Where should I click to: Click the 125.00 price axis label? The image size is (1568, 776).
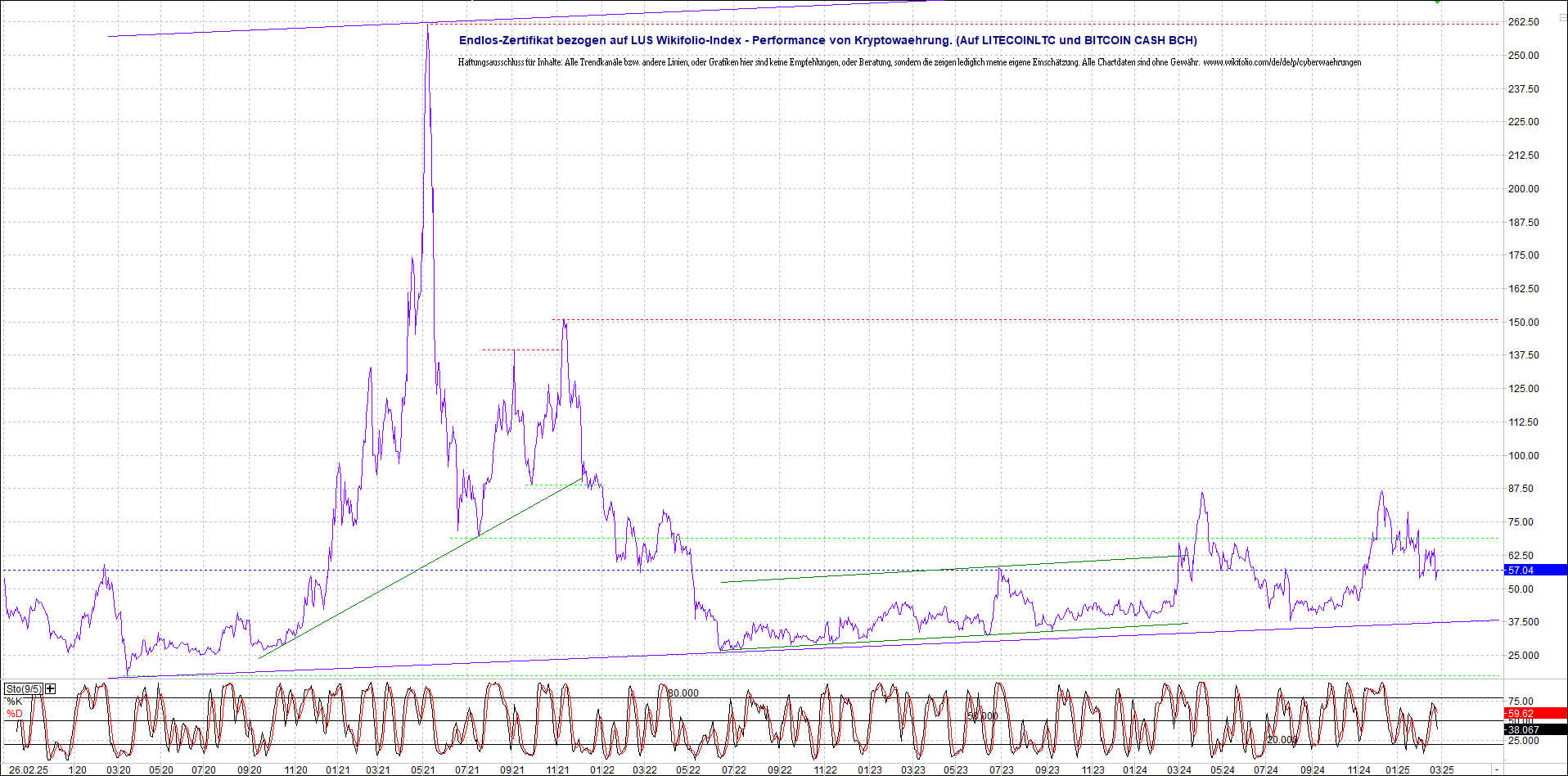1523,389
